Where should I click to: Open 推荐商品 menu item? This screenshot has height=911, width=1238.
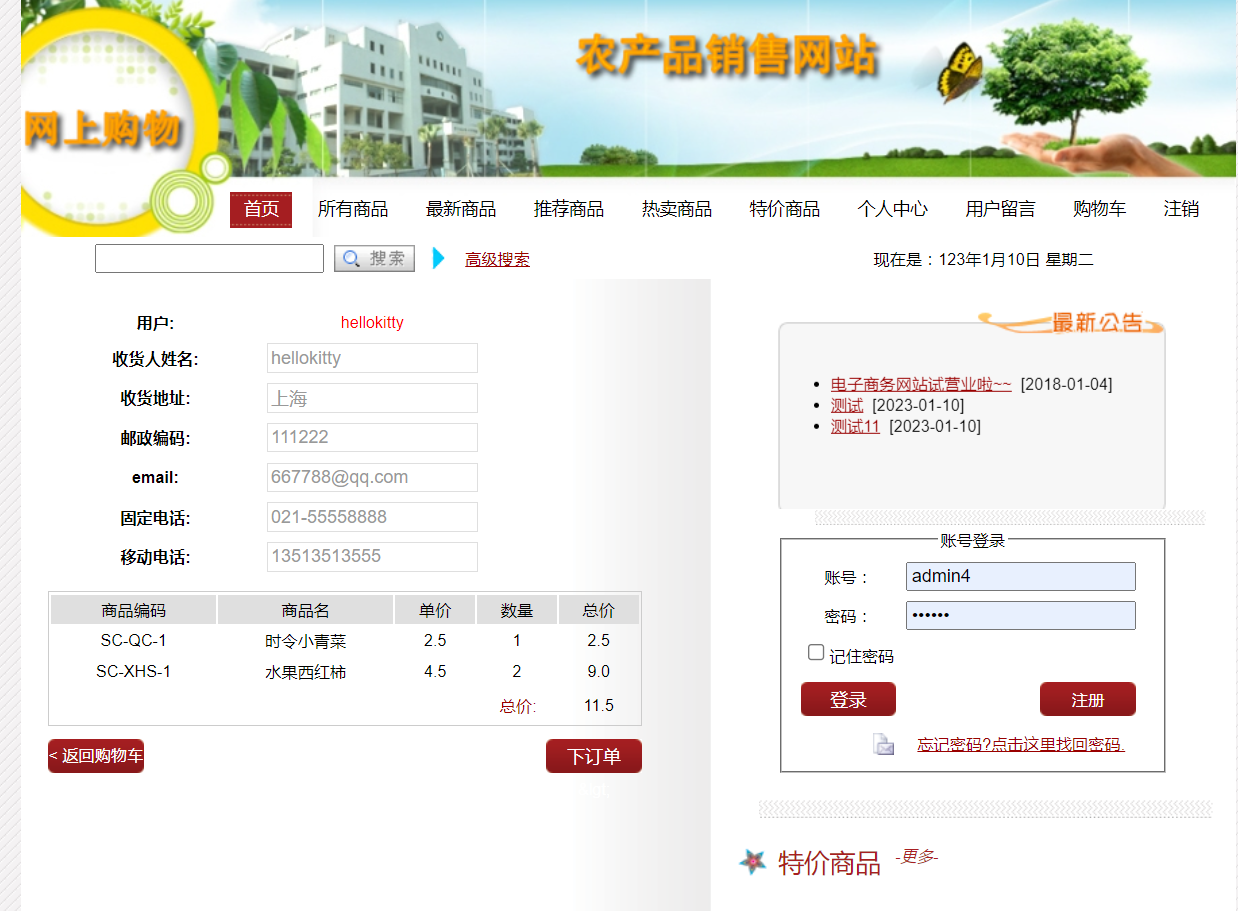(x=569, y=209)
